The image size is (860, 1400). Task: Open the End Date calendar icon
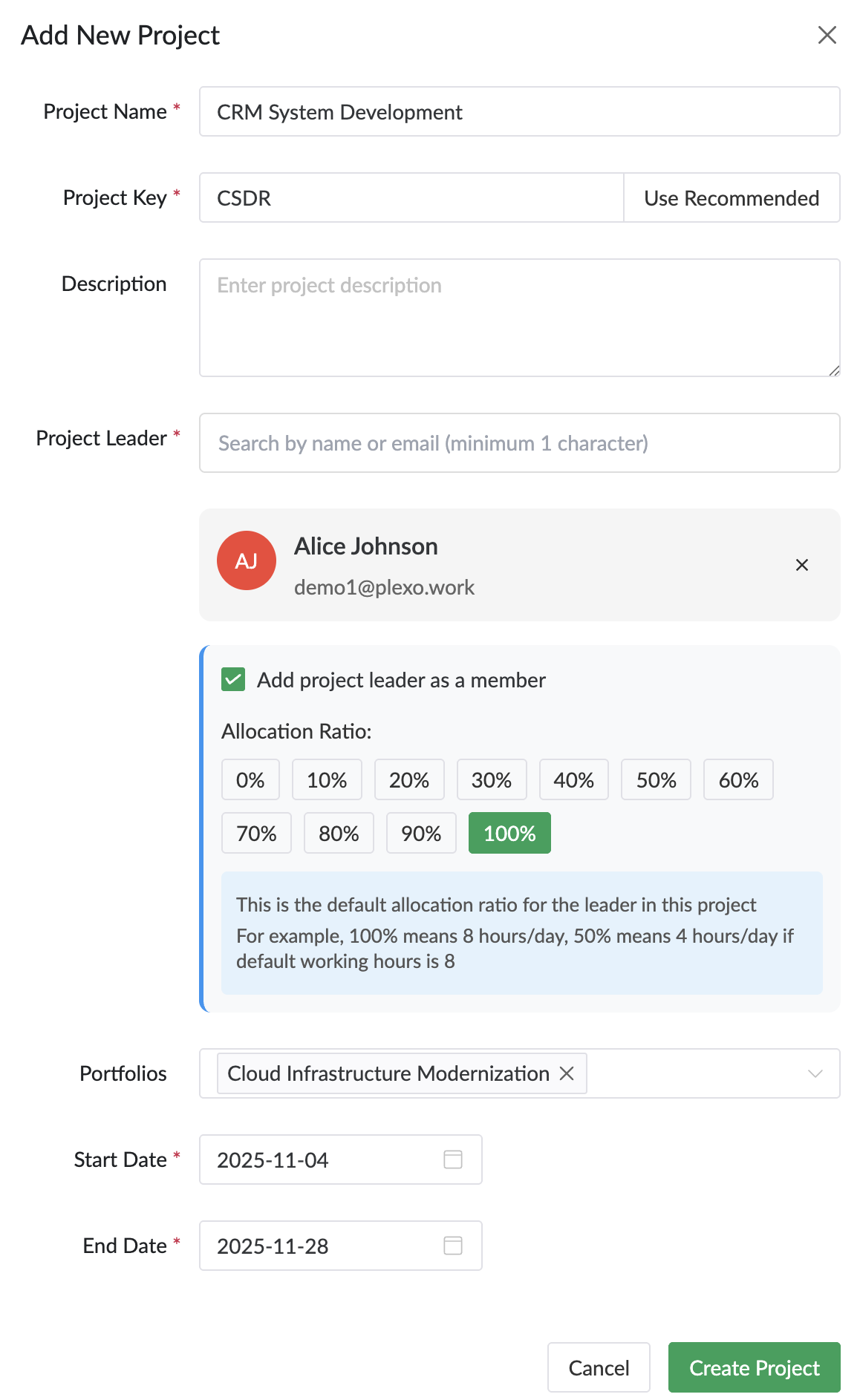tap(453, 1246)
